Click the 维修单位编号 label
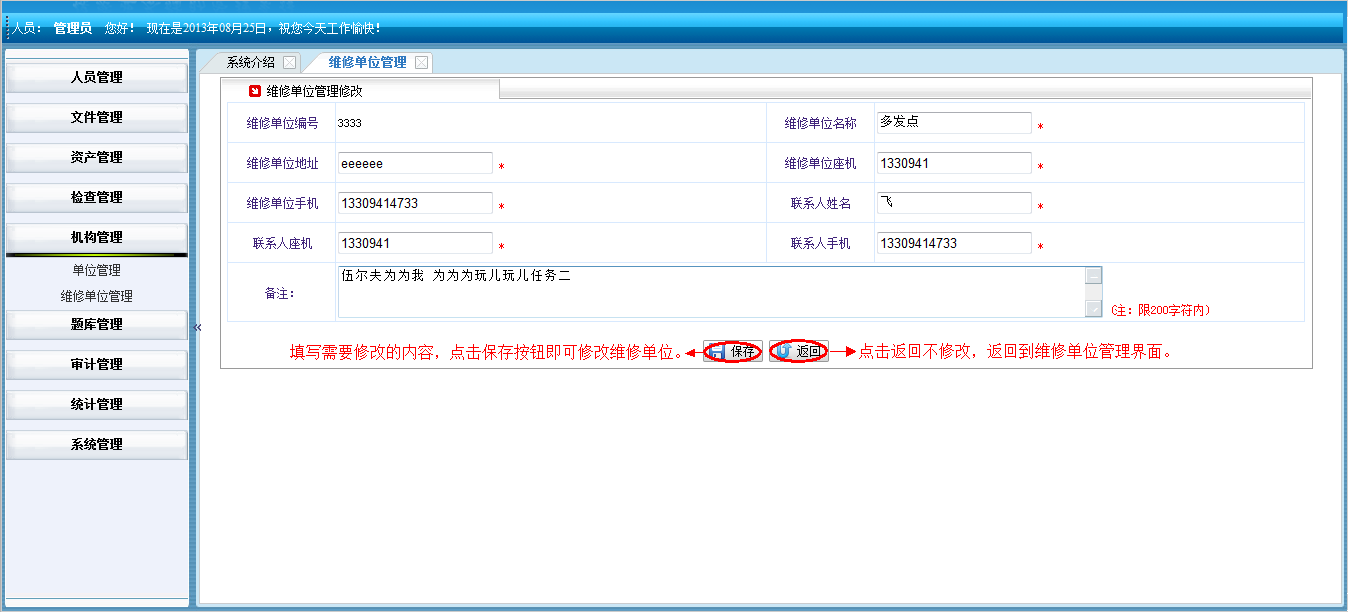Image resolution: width=1348 pixels, height=612 pixels. pos(282,123)
